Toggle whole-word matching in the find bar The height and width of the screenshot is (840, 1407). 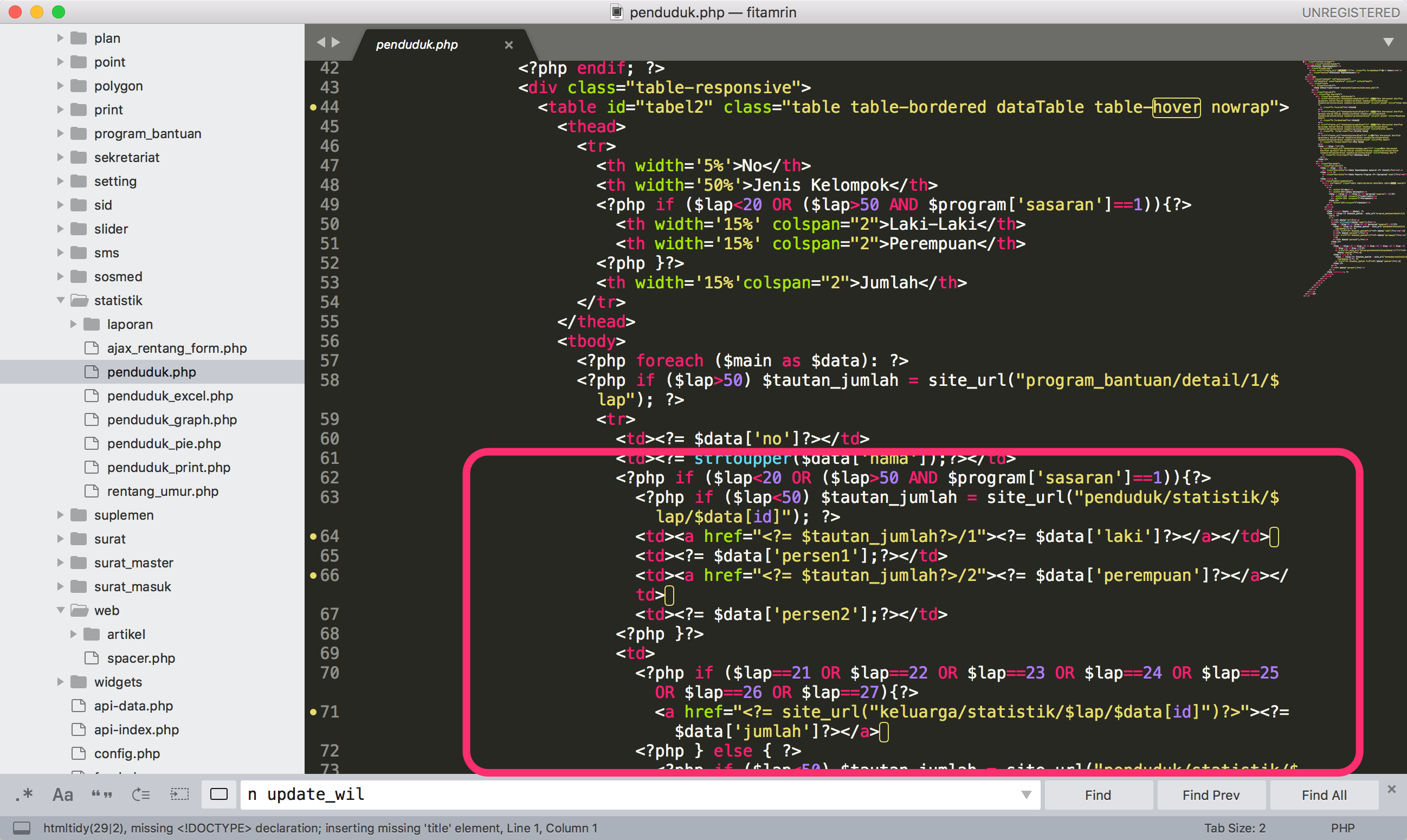101,794
